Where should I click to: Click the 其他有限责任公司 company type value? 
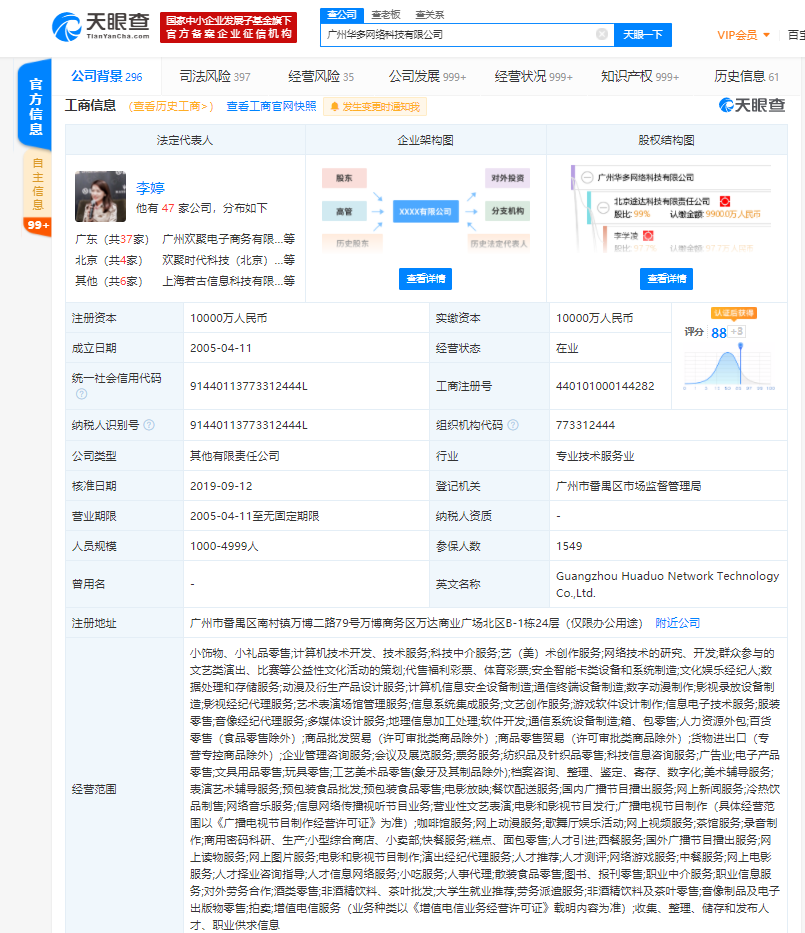234,456
